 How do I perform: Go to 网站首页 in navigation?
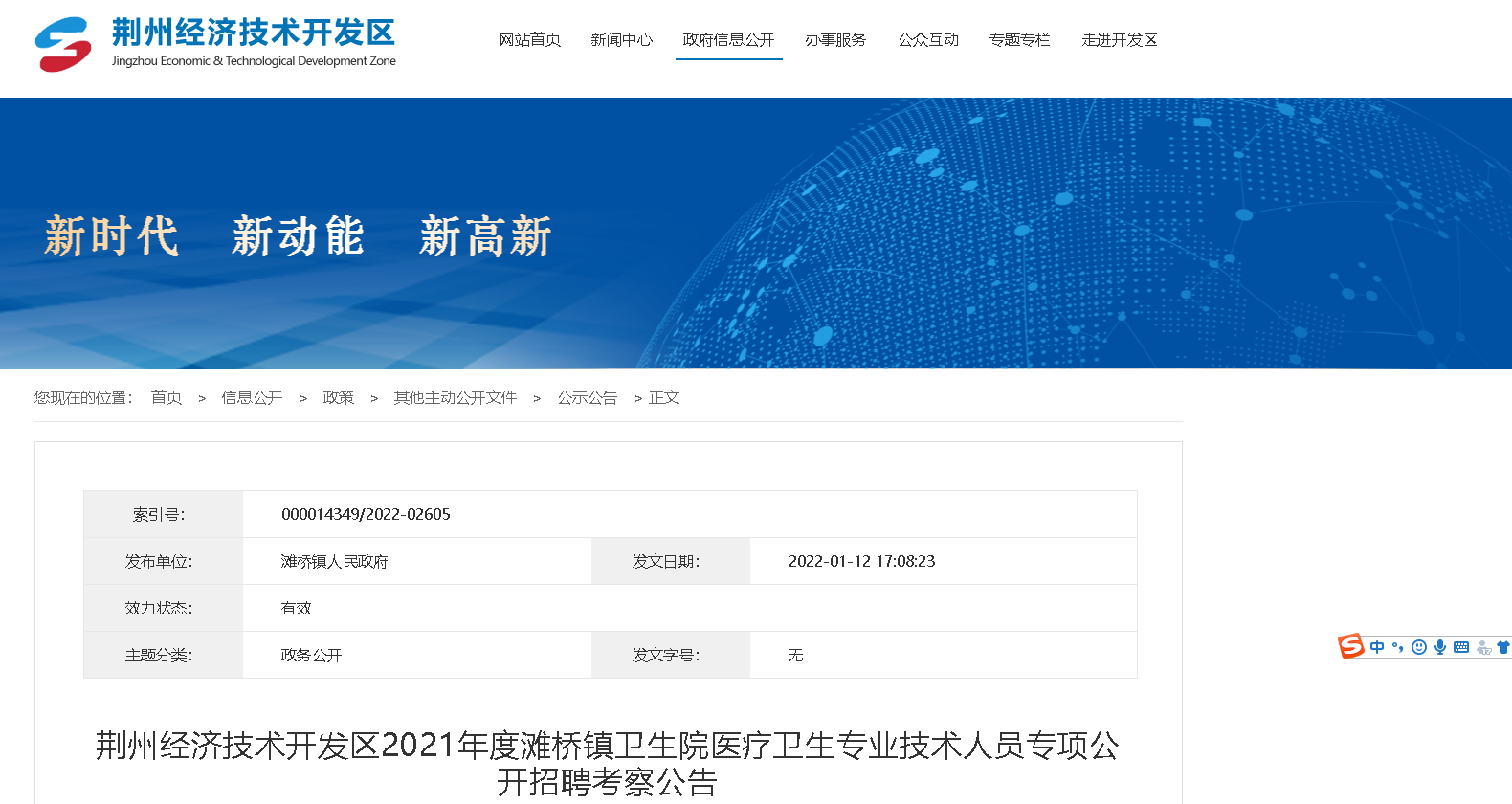click(530, 40)
